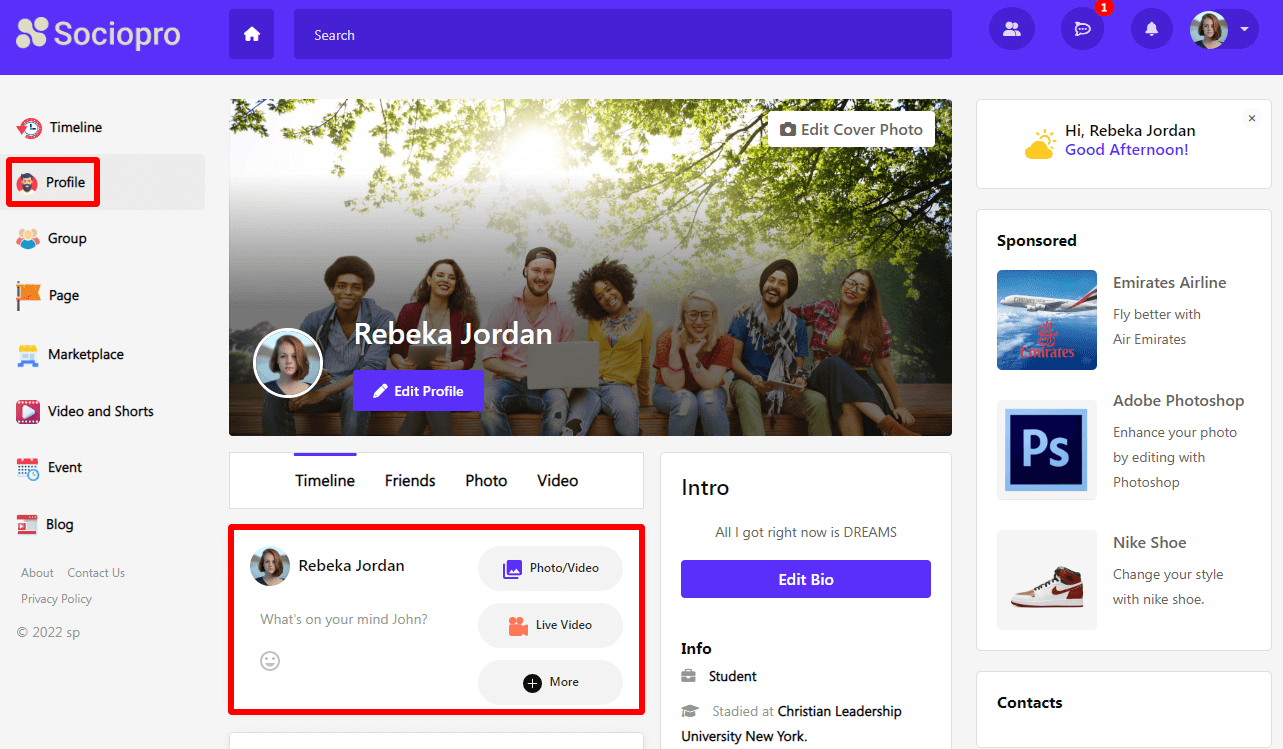Screen dimensions: 1283x749
Task: Click the Edit Bio button
Action: 805,579
